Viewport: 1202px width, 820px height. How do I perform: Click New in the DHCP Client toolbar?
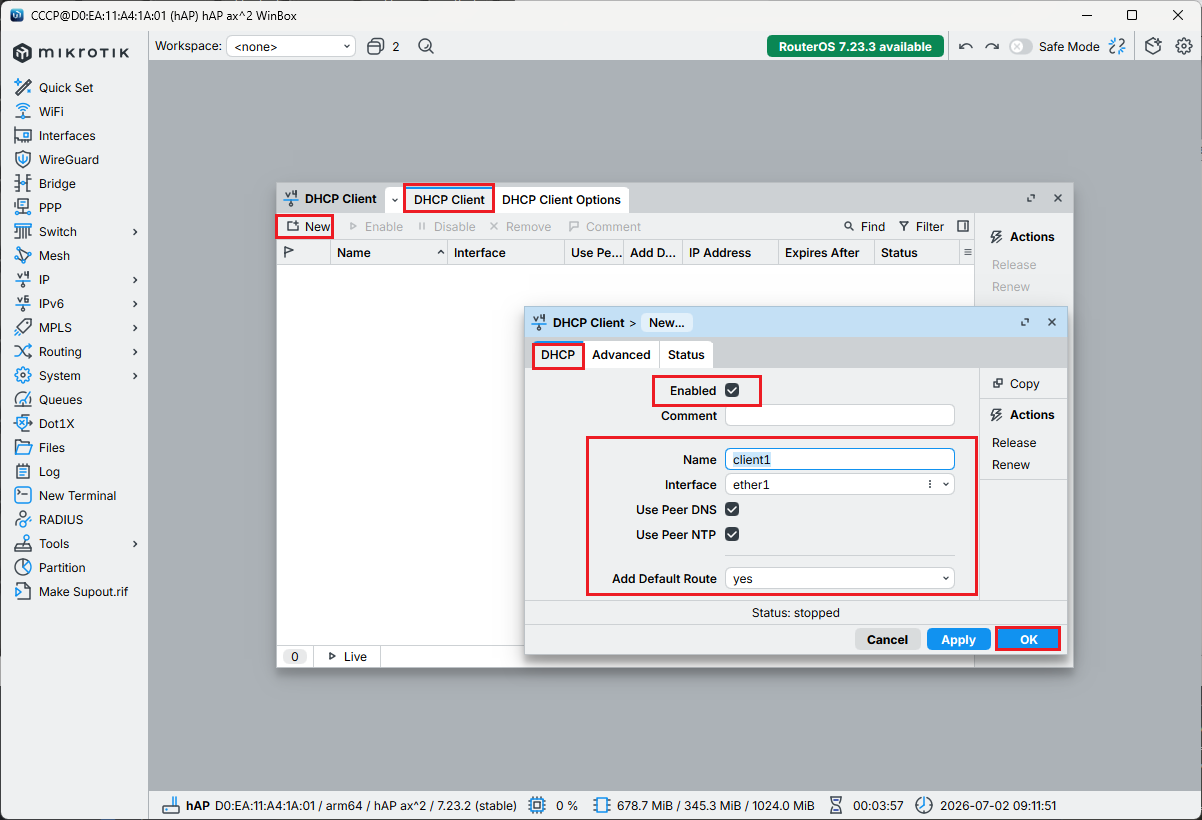pos(308,226)
